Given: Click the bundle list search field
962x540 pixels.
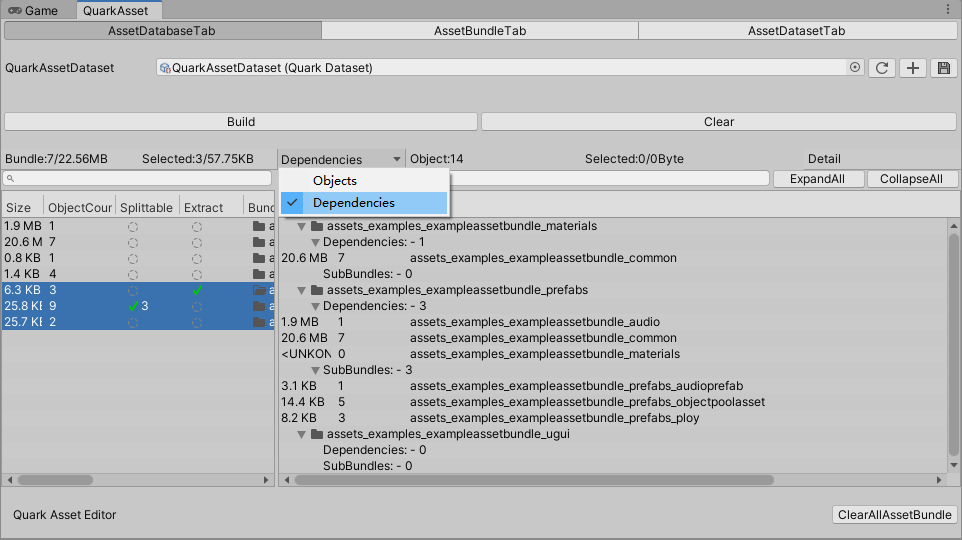Looking at the screenshot, I should pyautogui.click(x=137, y=179).
